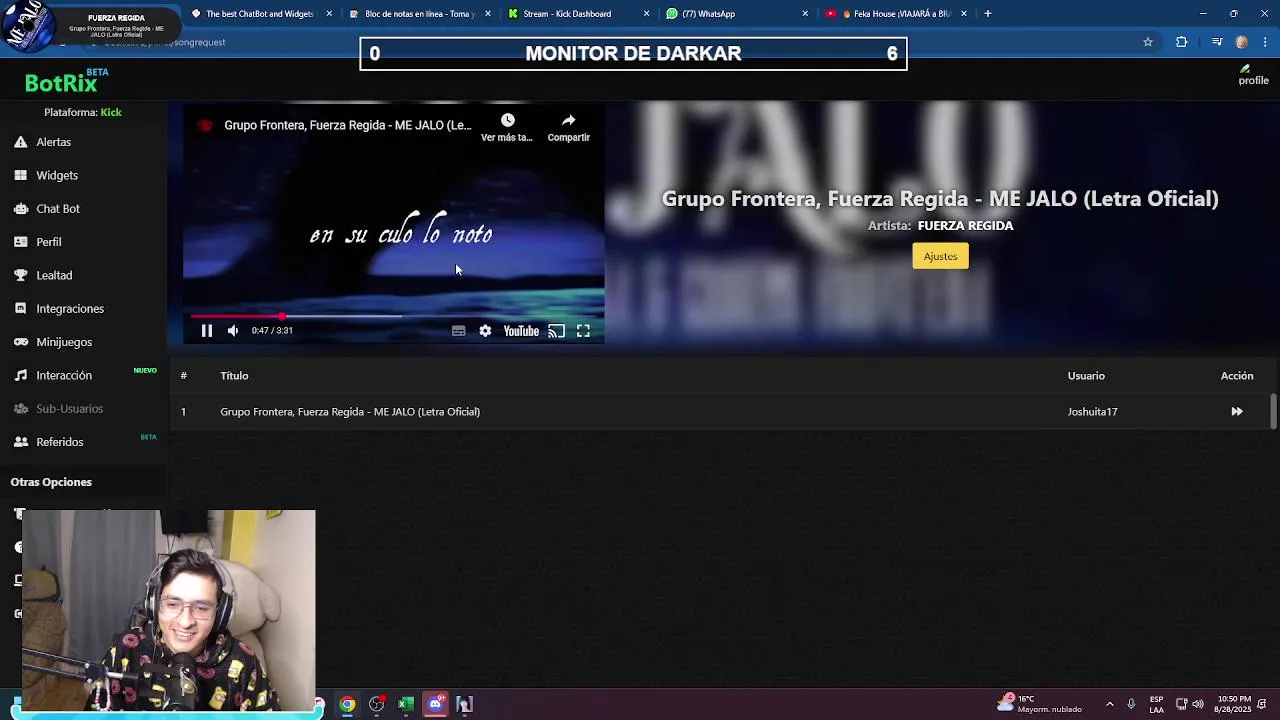Skip the ME JALO song in queue
The image size is (1280, 720).
[1237, 412]
